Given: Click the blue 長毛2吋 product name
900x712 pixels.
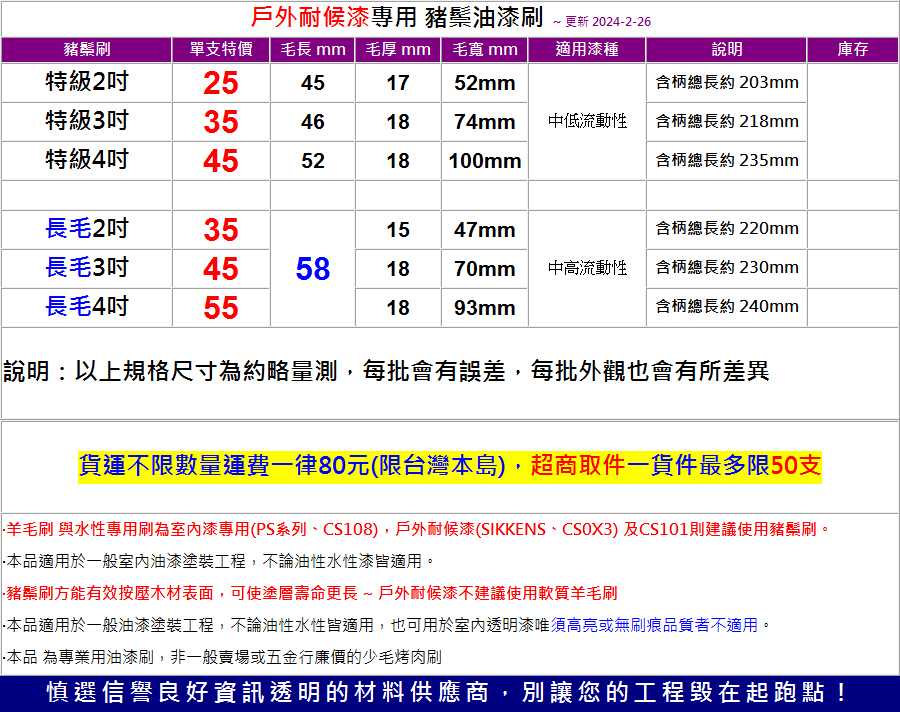Looking at the screenshot, I should pyautogui.click(x=87, y=229).
